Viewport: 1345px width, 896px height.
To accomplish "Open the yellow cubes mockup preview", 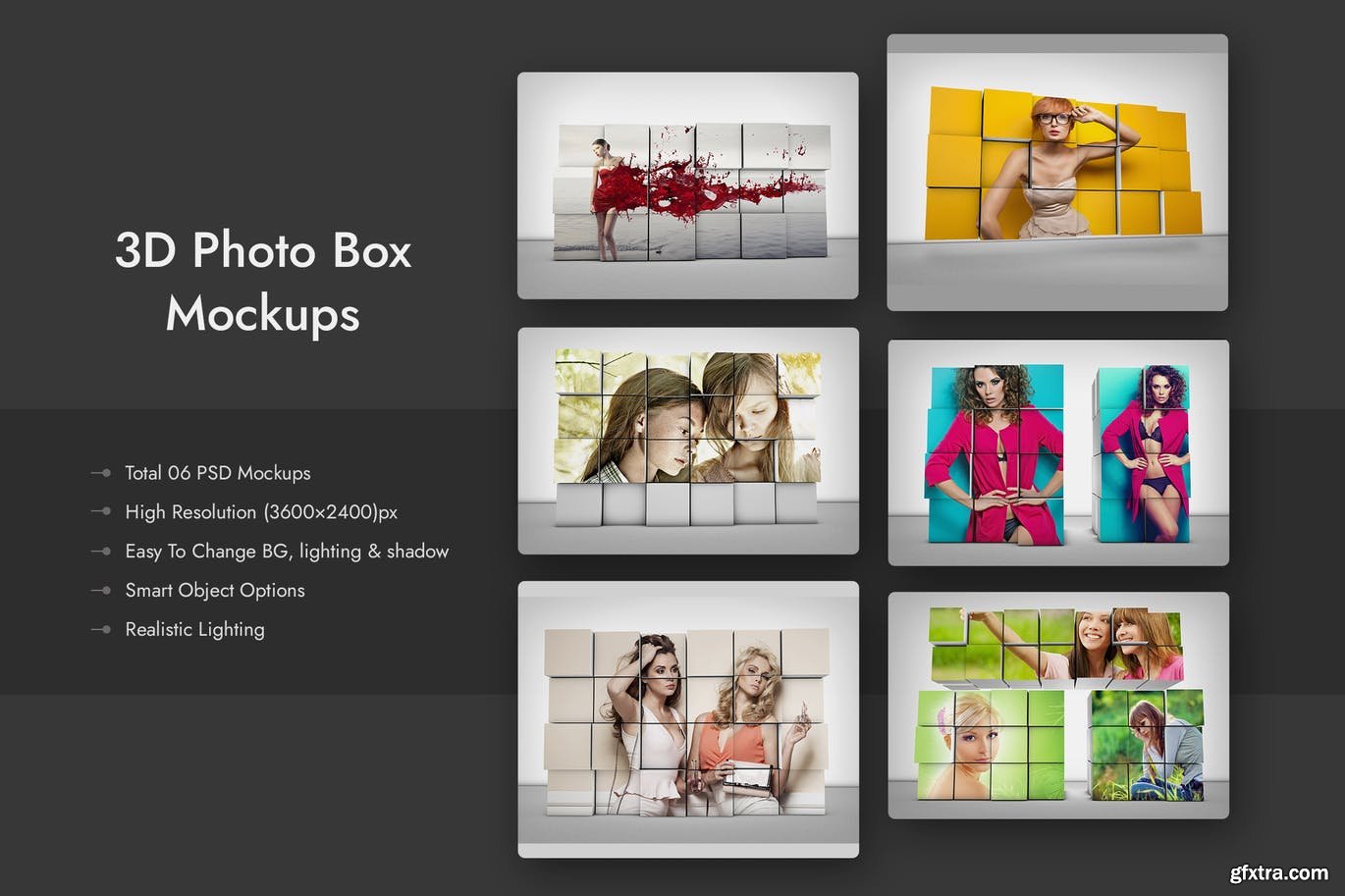I will click(x=1057, y=173).
